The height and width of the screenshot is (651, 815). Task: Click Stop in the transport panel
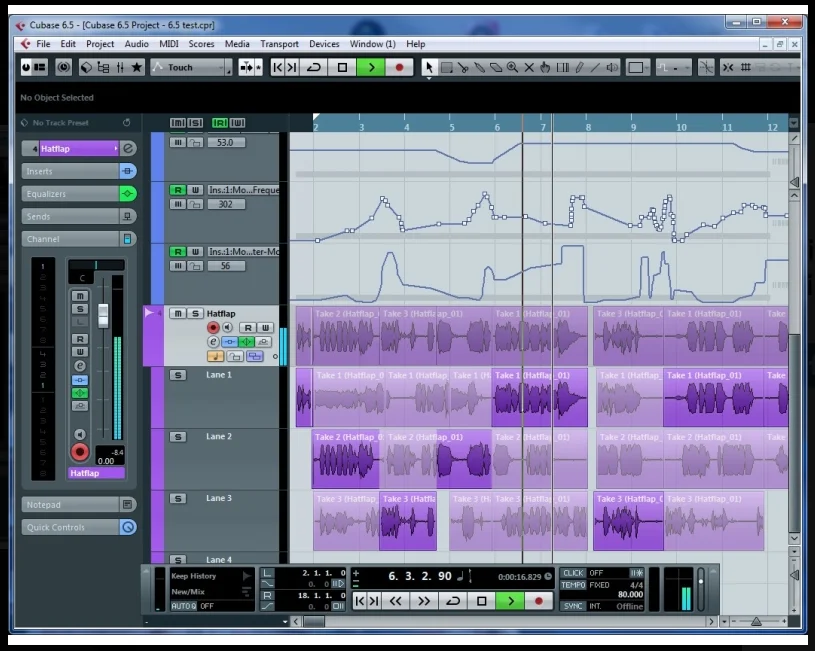(481, 601)
